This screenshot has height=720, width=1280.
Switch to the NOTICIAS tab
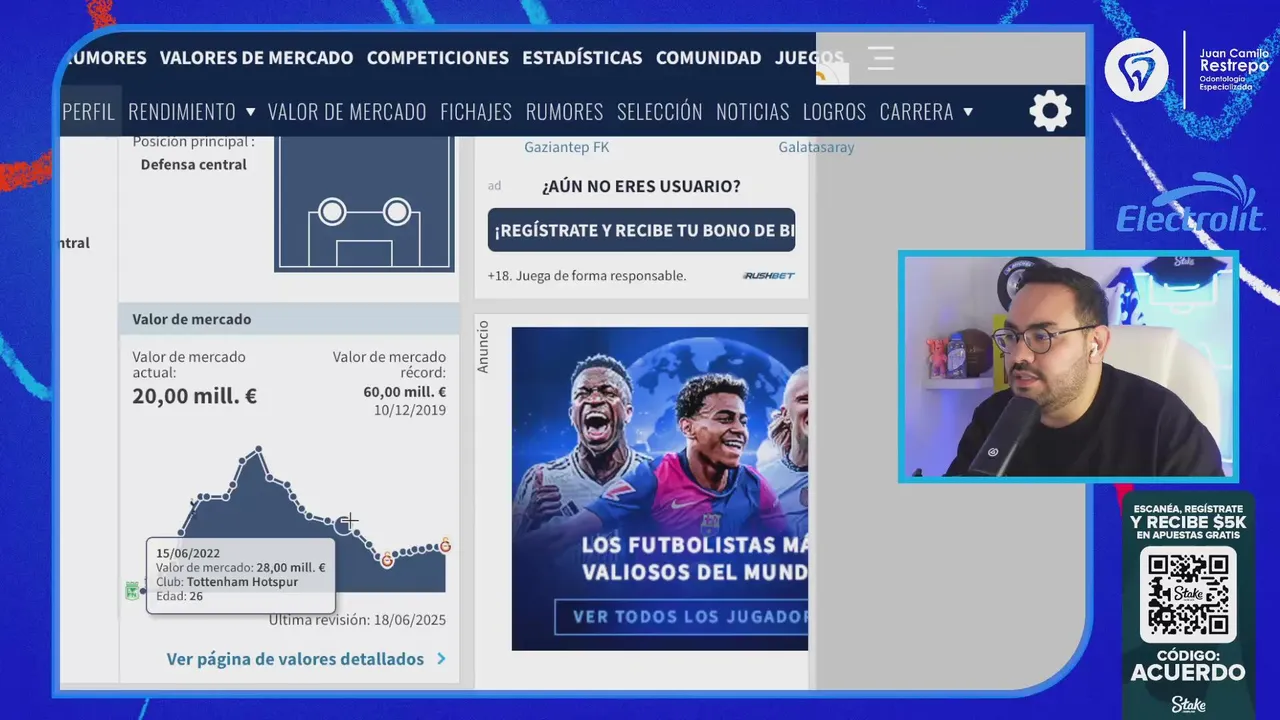[x=752, y=112]
